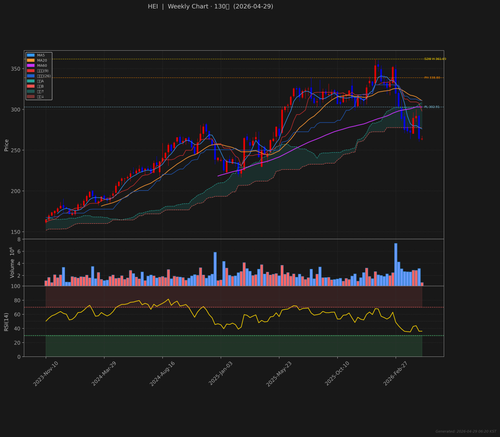Click the 200 price axis tick
The height and width of the screenshot is (437, 500).
coord(16,191)
